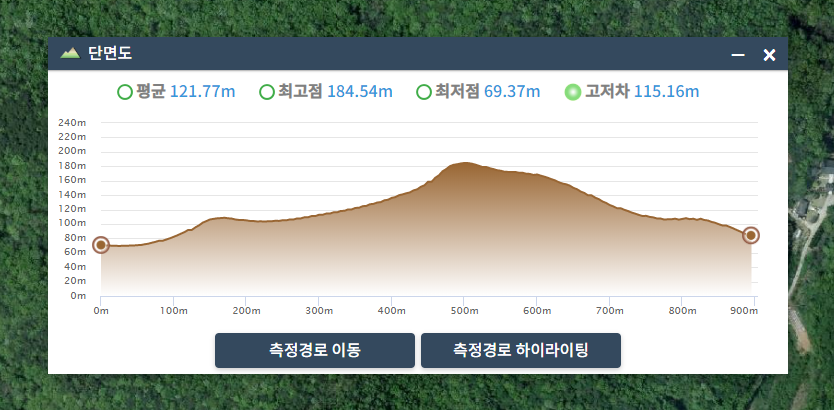This screenshot has width=834, height=410.
Task: Click the 900m distance axis label
Action: [x=744, y=311]
